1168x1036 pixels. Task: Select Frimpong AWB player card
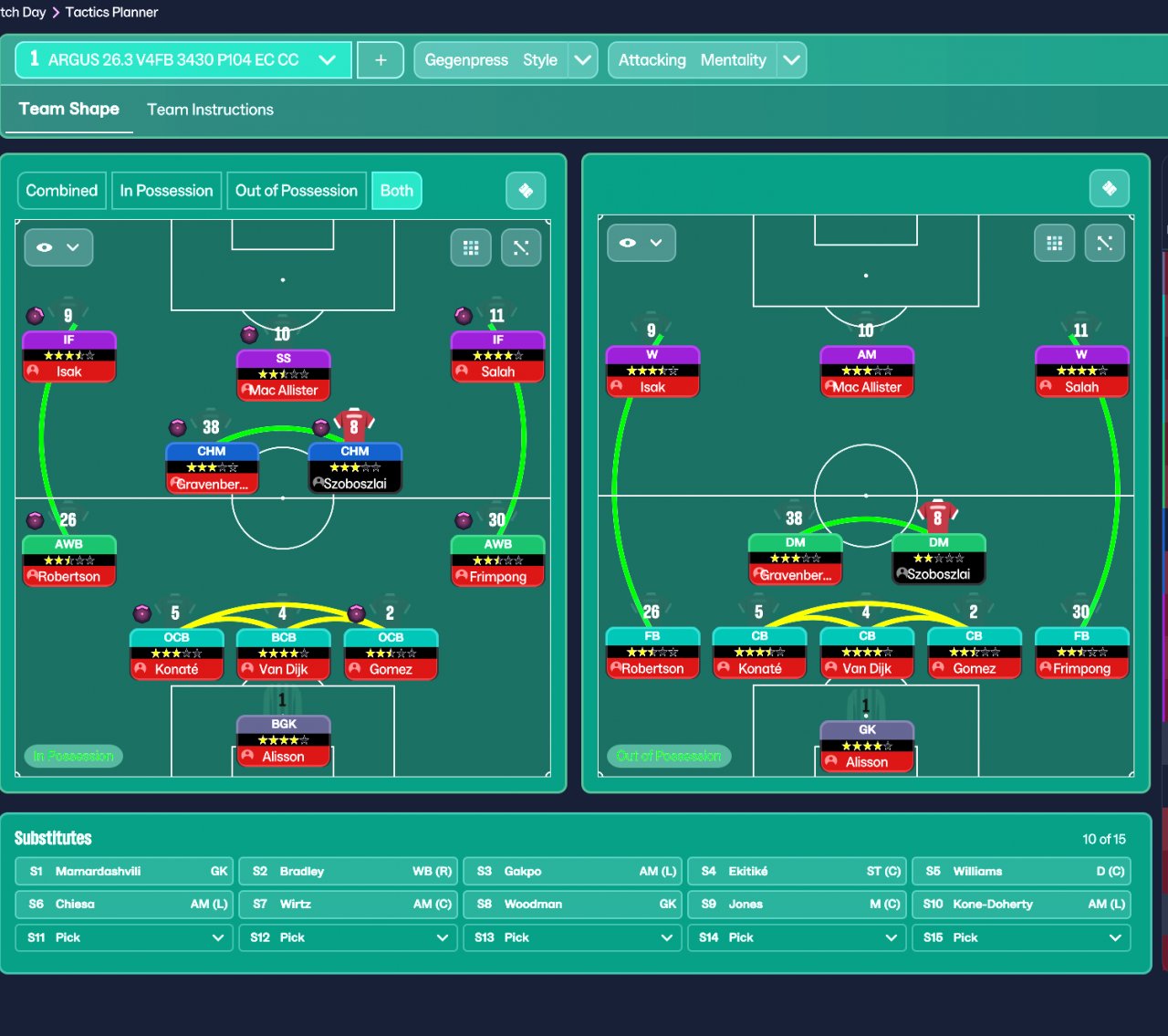(x=498, y=561)
